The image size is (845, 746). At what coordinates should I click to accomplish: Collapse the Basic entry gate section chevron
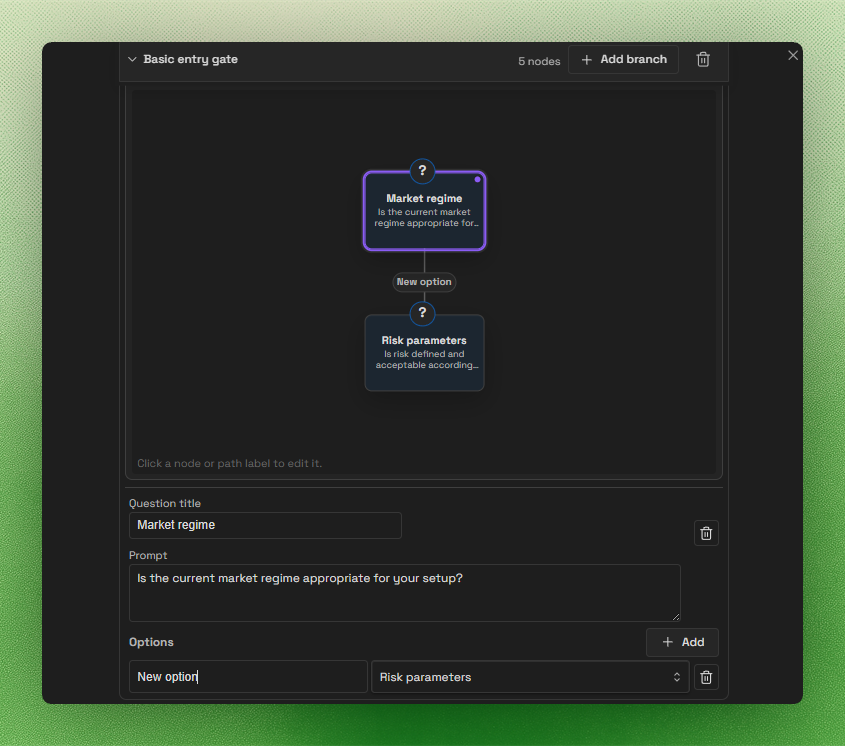pyautogui.click(x=132, y=59)
